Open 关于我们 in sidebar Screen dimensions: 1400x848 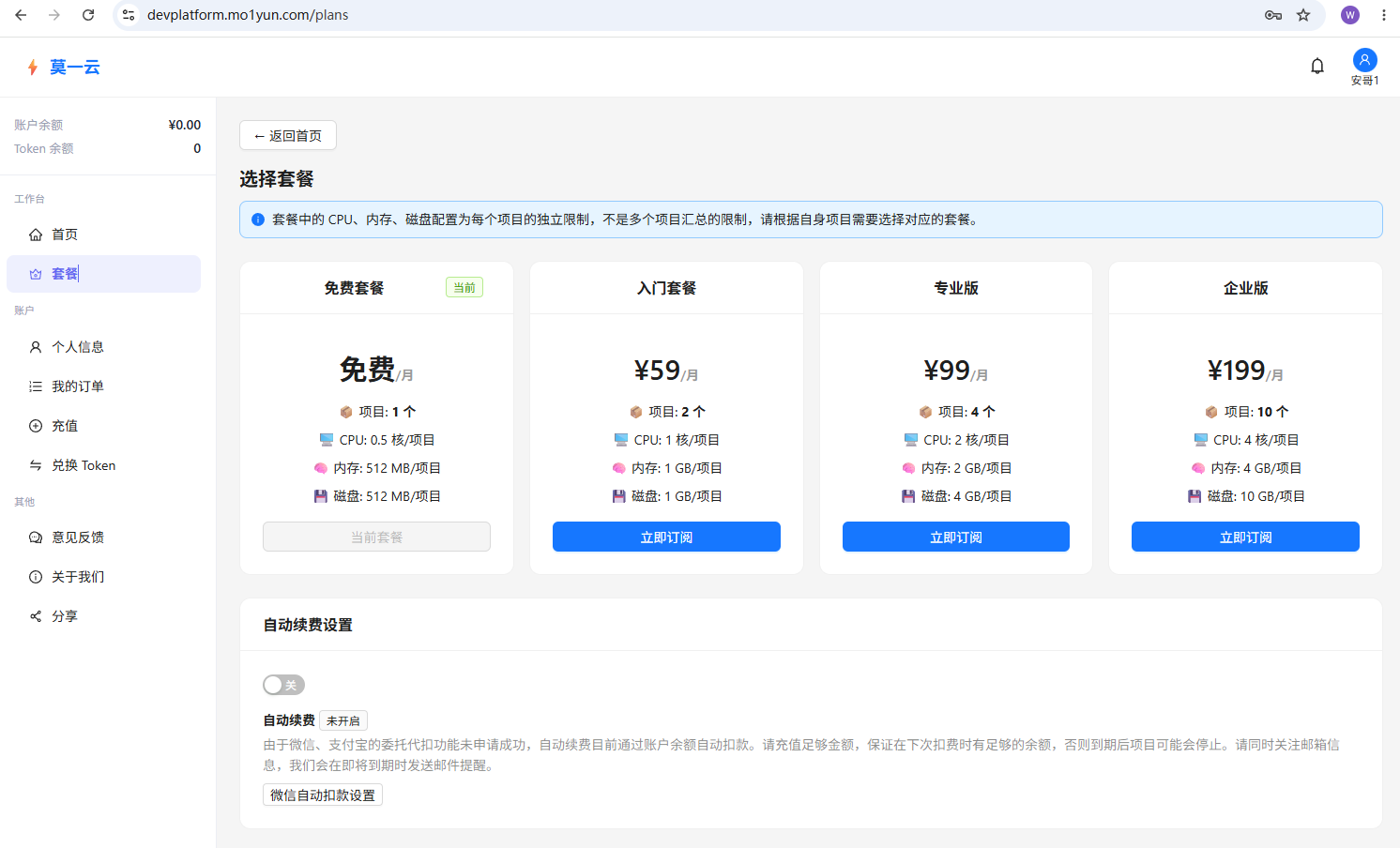tap(103, 577)
